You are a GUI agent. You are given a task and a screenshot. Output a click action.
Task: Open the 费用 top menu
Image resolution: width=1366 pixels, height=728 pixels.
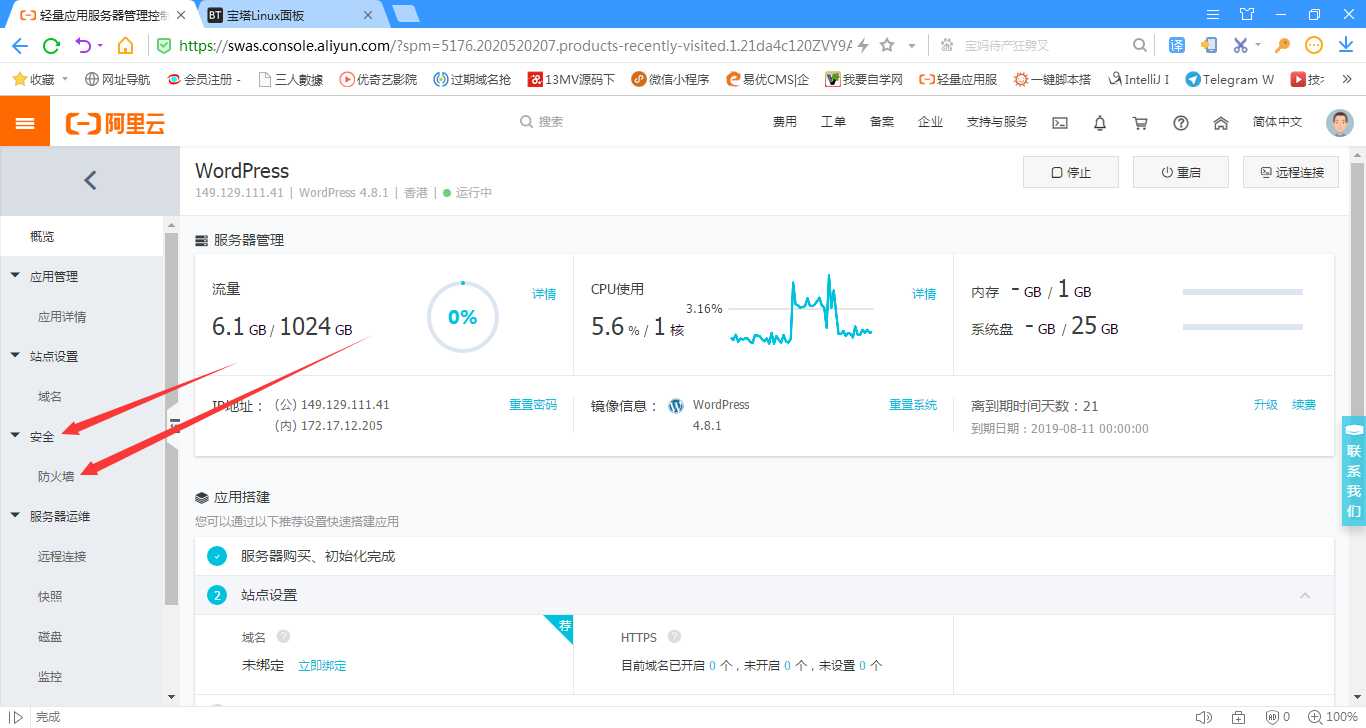point(785,122)
